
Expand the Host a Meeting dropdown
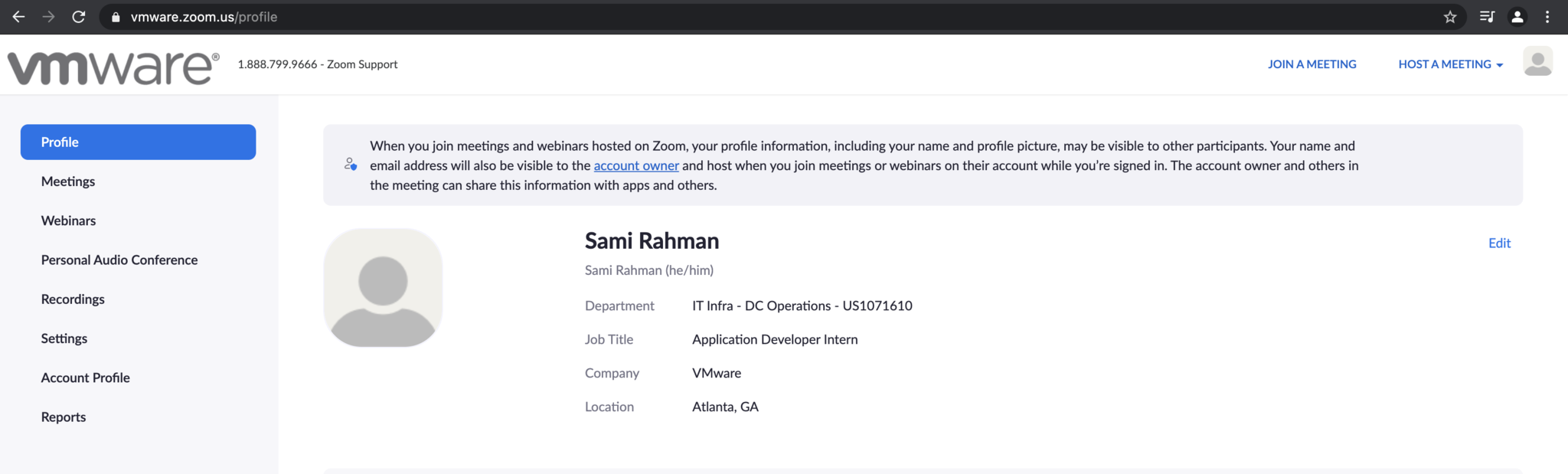[x=1450, y=64]
